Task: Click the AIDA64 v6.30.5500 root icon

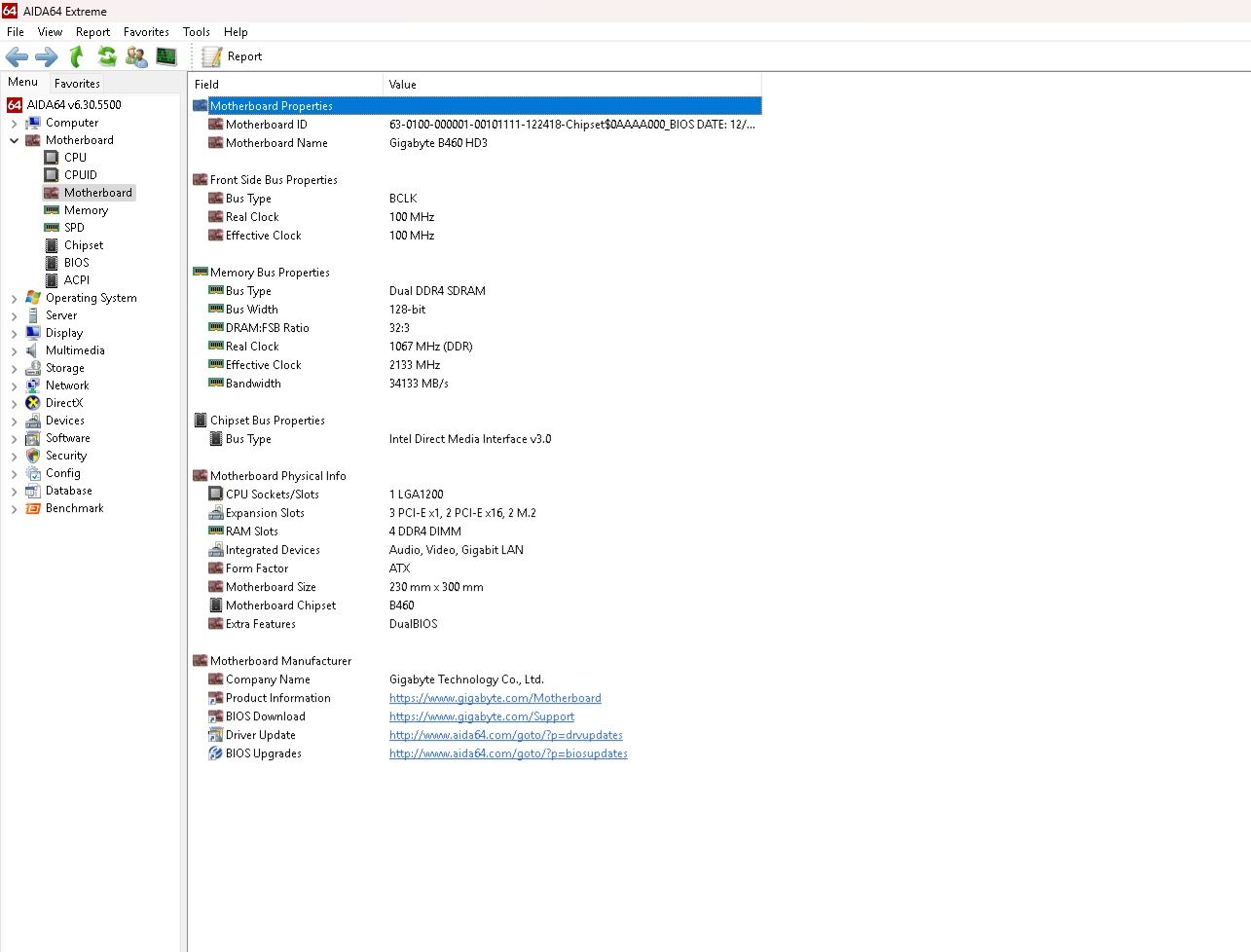Action: (x=15, y=105)
